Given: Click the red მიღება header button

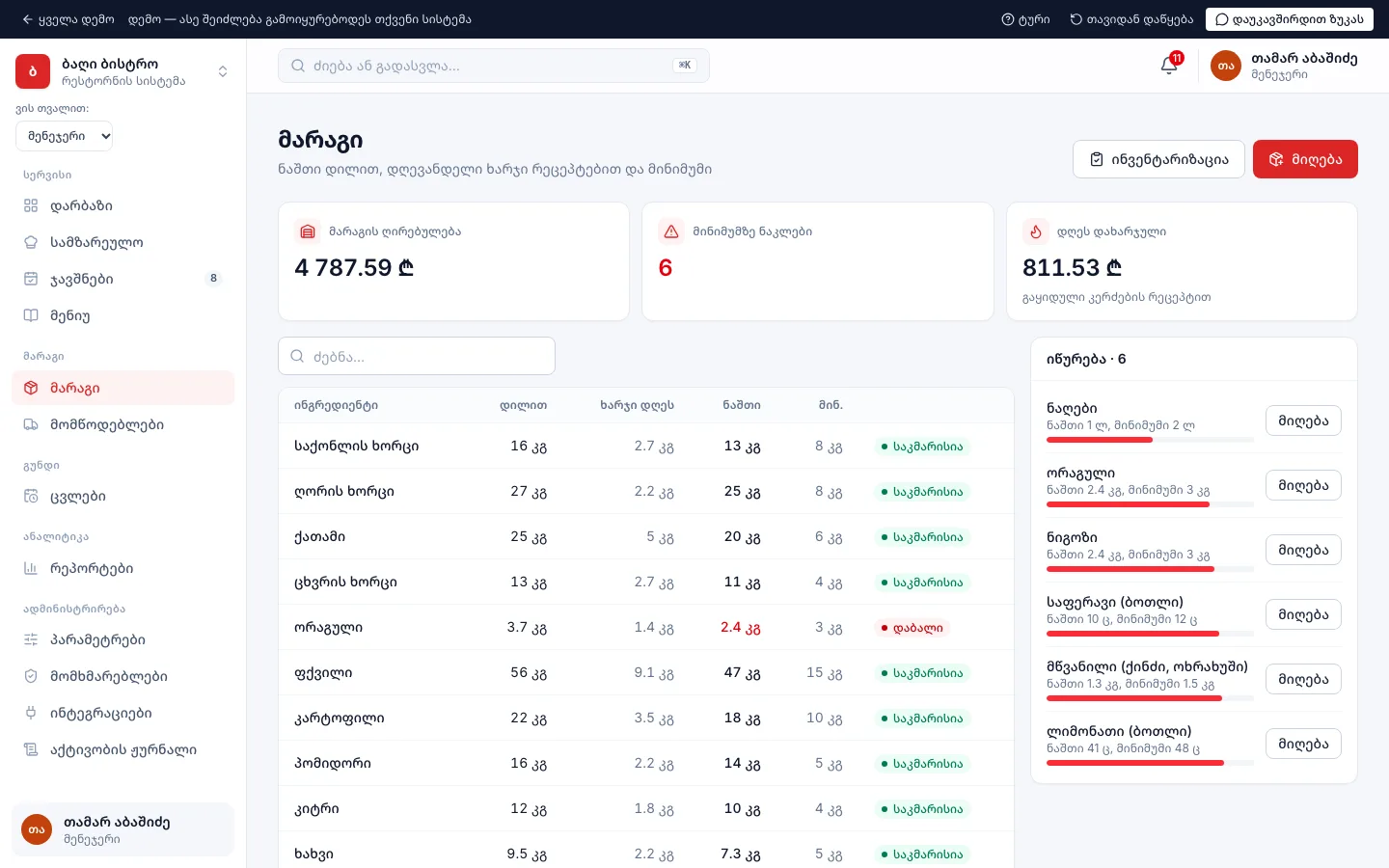Looking at the screenshot, I should click(1305, 159).
